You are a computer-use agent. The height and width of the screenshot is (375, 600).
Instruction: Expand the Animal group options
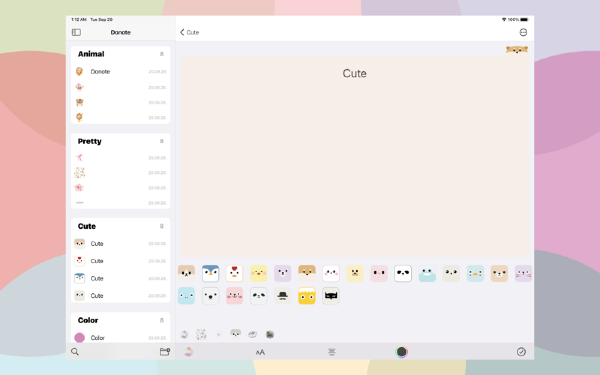161,54
